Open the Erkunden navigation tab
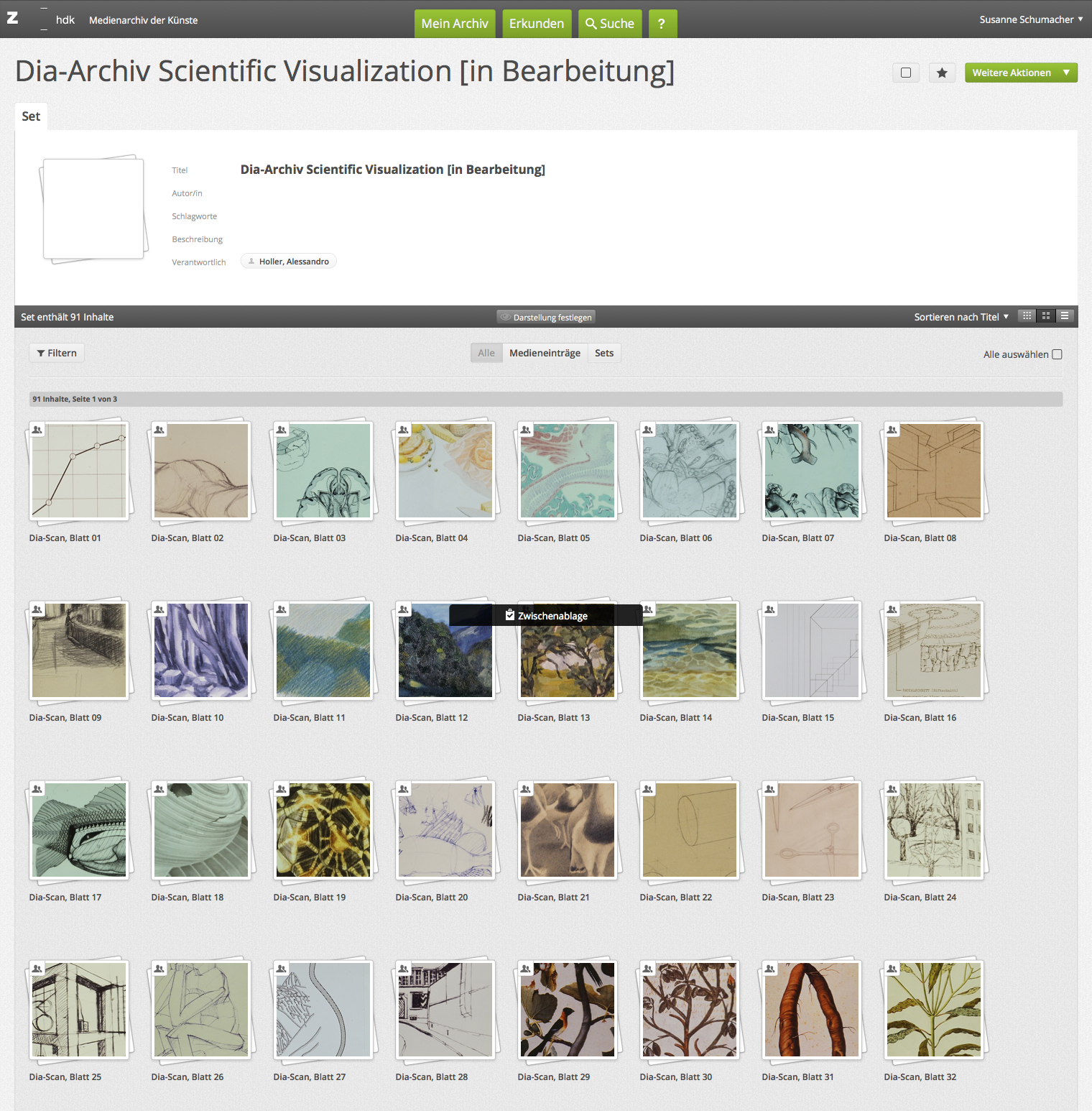The height and width of the screenshot is (1111, 1092). pyautogui.click(x=537, y=24)
